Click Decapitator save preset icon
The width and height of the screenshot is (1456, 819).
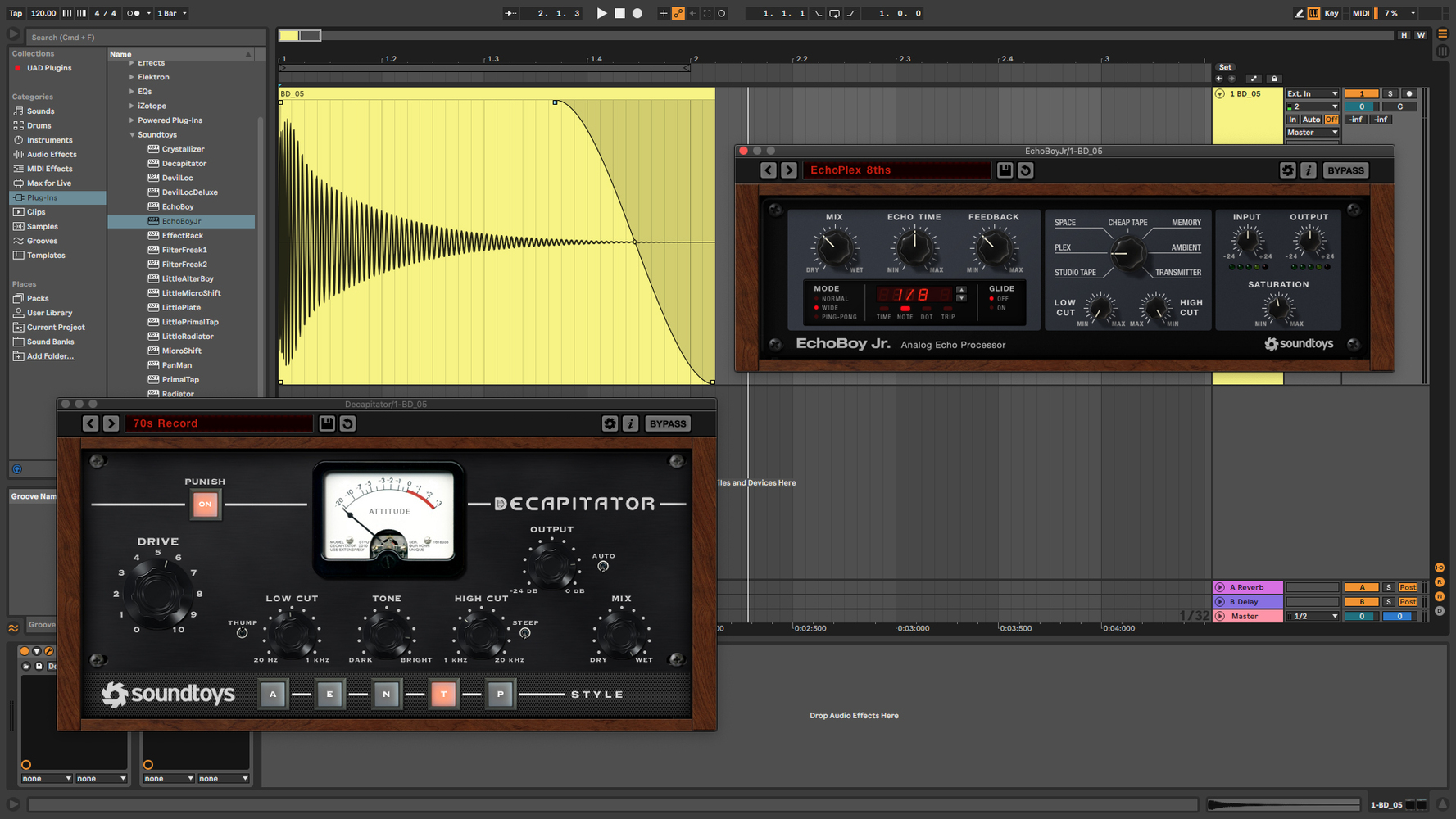click(x=327, y=423)
